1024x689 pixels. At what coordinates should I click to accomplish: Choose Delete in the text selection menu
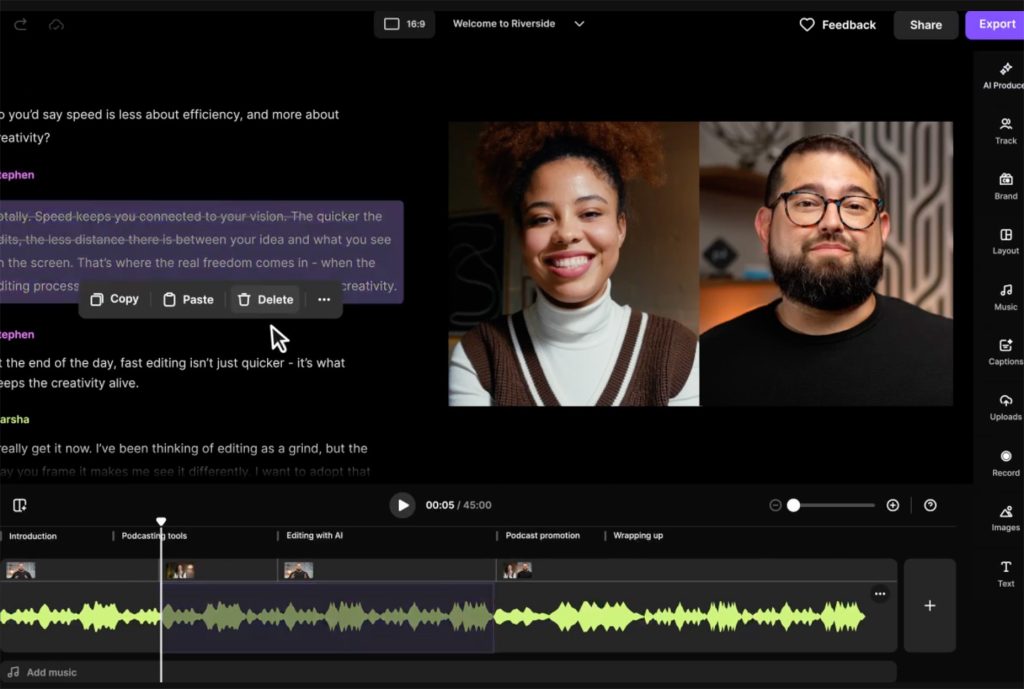(265, 299)
